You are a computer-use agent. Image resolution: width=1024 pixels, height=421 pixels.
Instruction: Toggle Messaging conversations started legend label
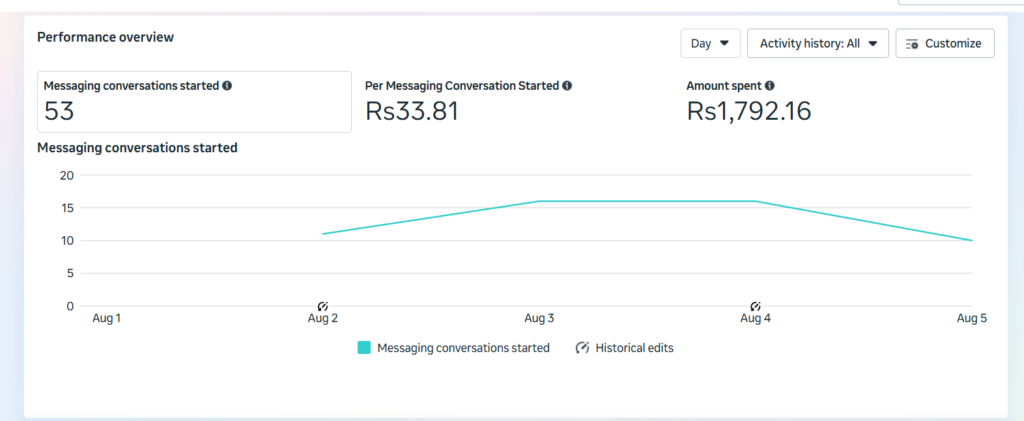coord(463,348)
